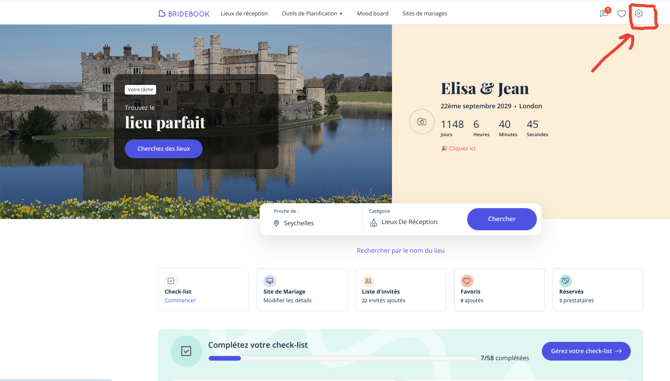
Task: Click Commencer link on Check-list card
Action: click(180, 300)
